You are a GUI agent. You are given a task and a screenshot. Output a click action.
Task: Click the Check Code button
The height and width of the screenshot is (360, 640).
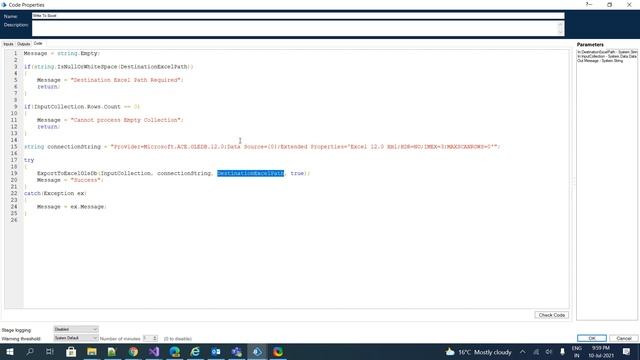point(551,315)
